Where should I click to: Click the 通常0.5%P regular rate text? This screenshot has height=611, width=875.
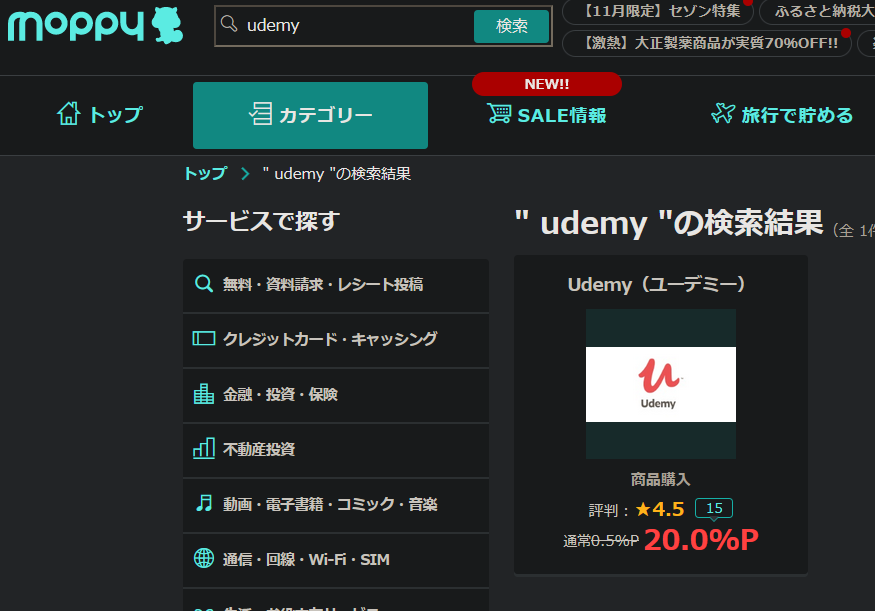click(601, 541)
